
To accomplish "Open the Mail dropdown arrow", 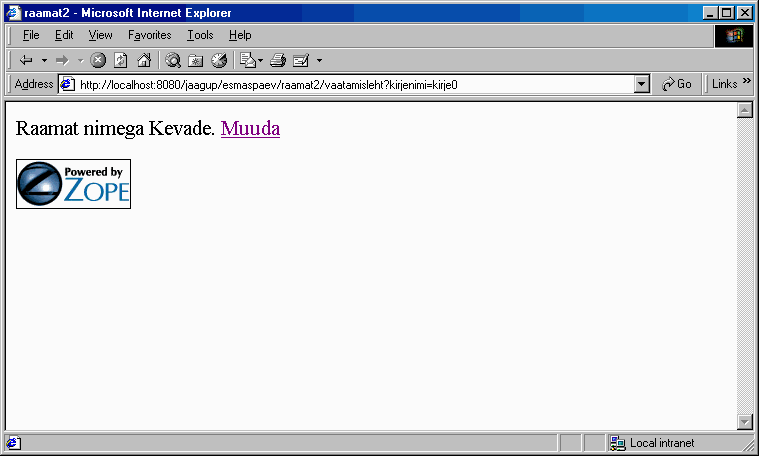I will 260,61.
